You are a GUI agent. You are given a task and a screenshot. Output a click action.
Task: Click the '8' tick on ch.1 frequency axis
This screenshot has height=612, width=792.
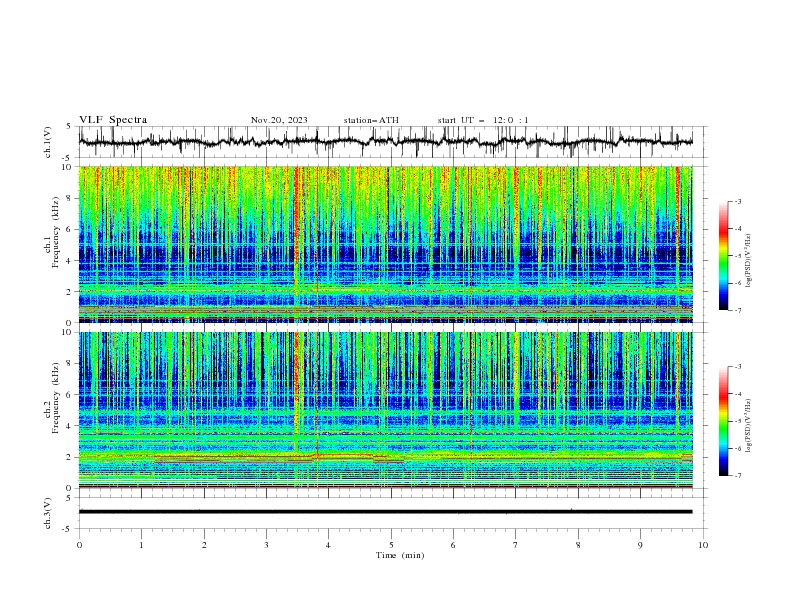70,198
